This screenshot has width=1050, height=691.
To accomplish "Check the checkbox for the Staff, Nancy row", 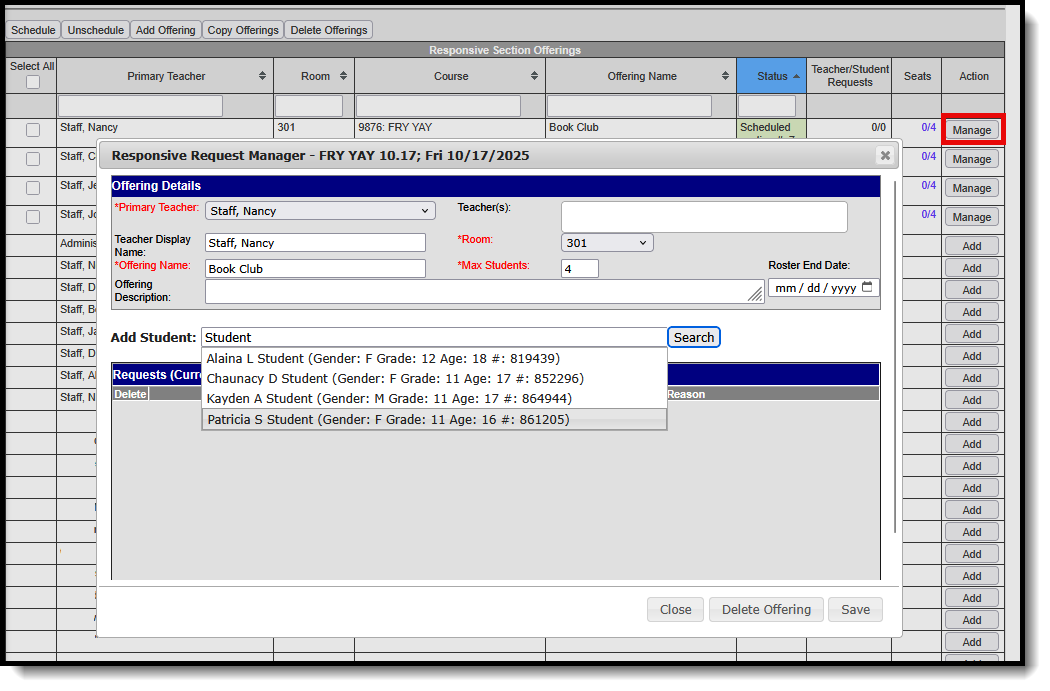I will (31, 128).
